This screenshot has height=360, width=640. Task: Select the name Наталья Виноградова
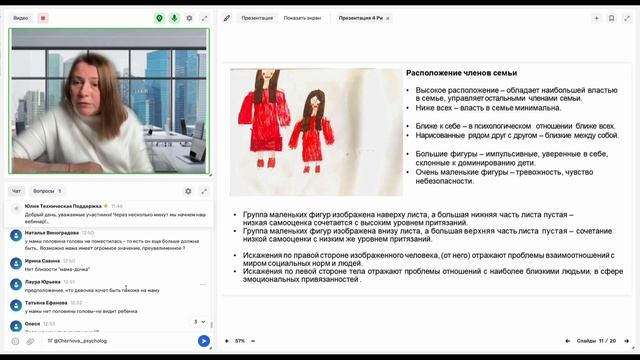(52, 233)
